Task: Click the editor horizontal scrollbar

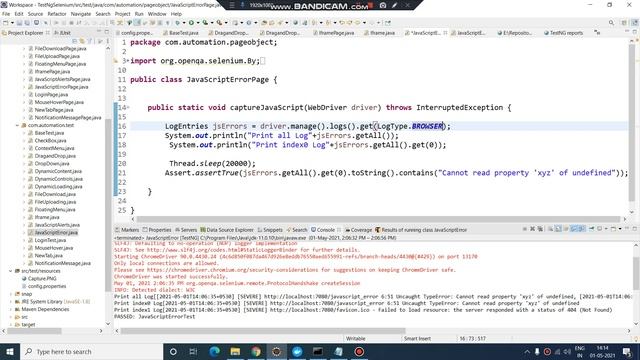Action: [377, 219]
